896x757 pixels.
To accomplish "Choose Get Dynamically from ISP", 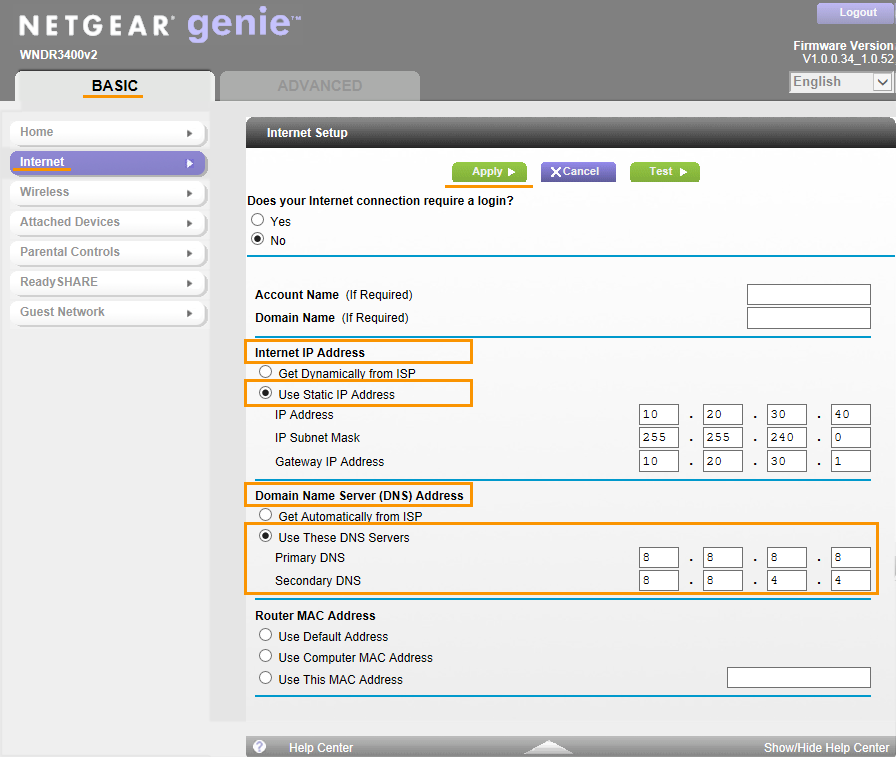I will point(265,372).
